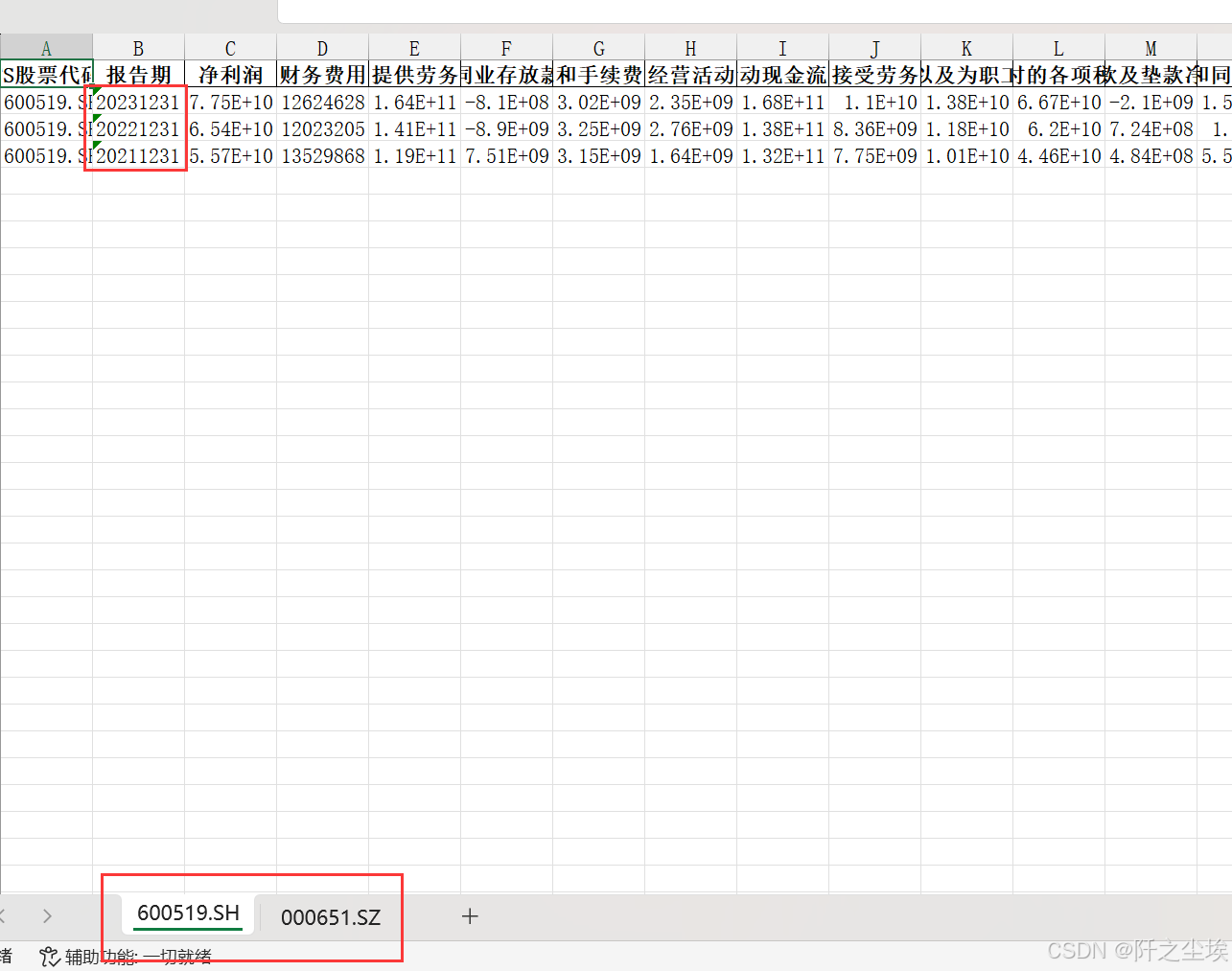Select cell containing 20211231
This screenshot has height=971, width=1232.
coord(138,155)
